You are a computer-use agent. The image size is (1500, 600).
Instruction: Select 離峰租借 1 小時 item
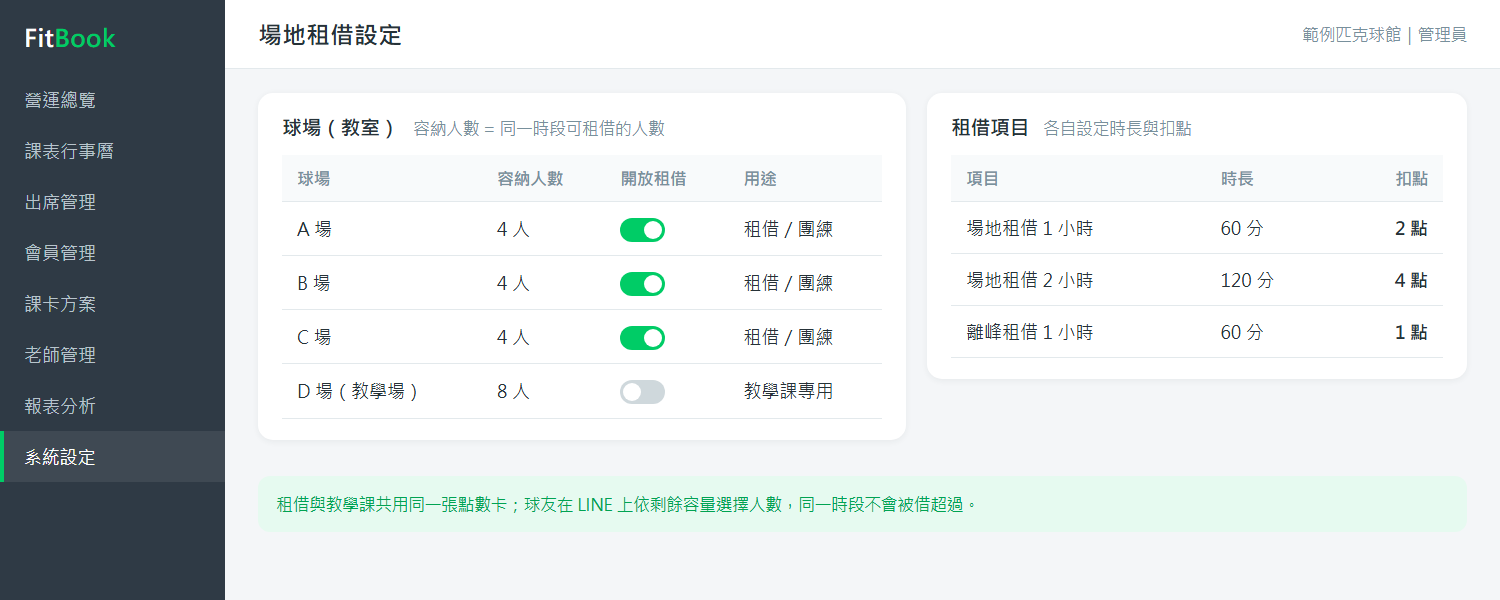pos(1030,333)
